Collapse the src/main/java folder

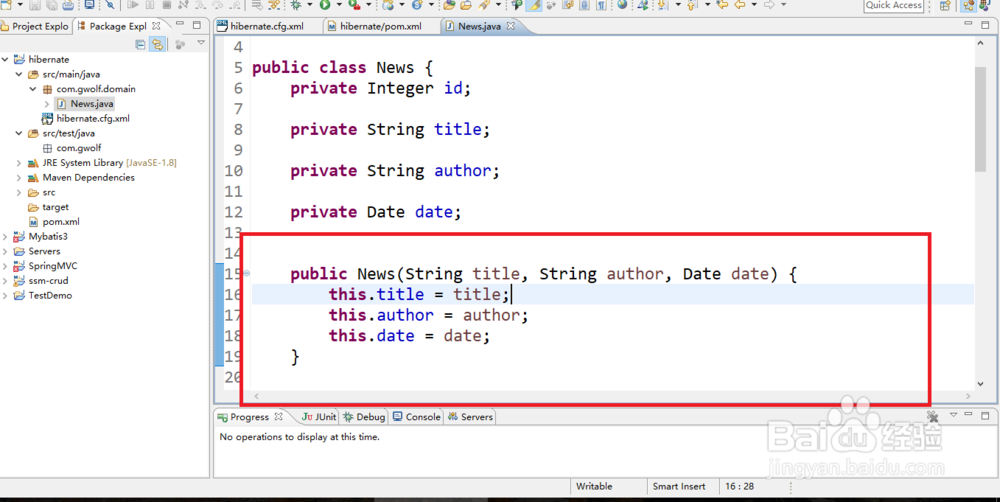(19, 74)
